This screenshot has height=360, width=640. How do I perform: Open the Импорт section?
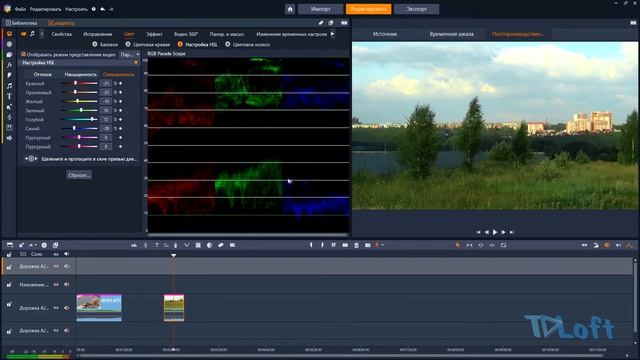(x=320, y=9)
